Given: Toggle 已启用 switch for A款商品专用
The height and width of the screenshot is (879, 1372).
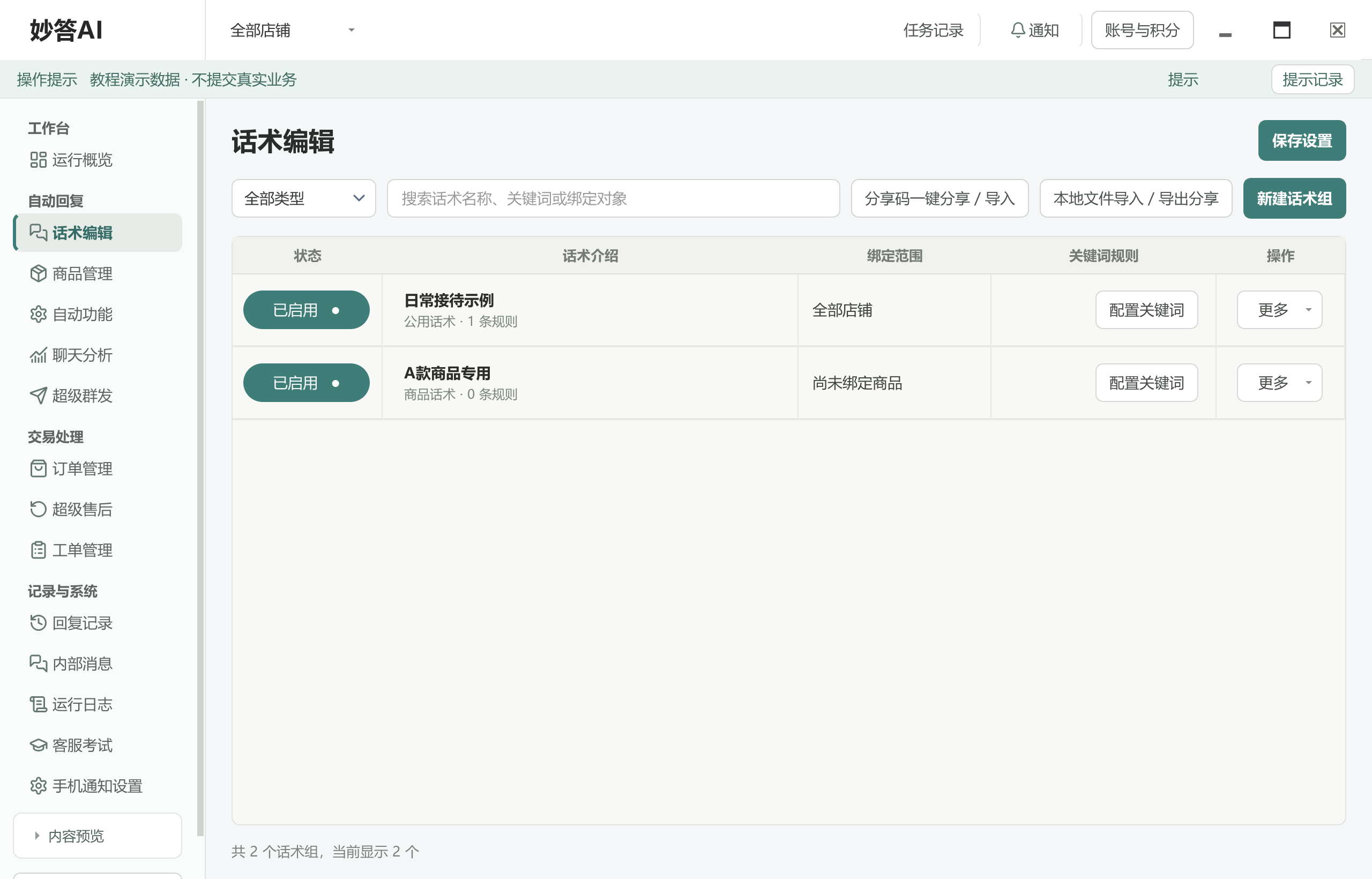Looking at the screenshot, I should click(x=307, y=383).
